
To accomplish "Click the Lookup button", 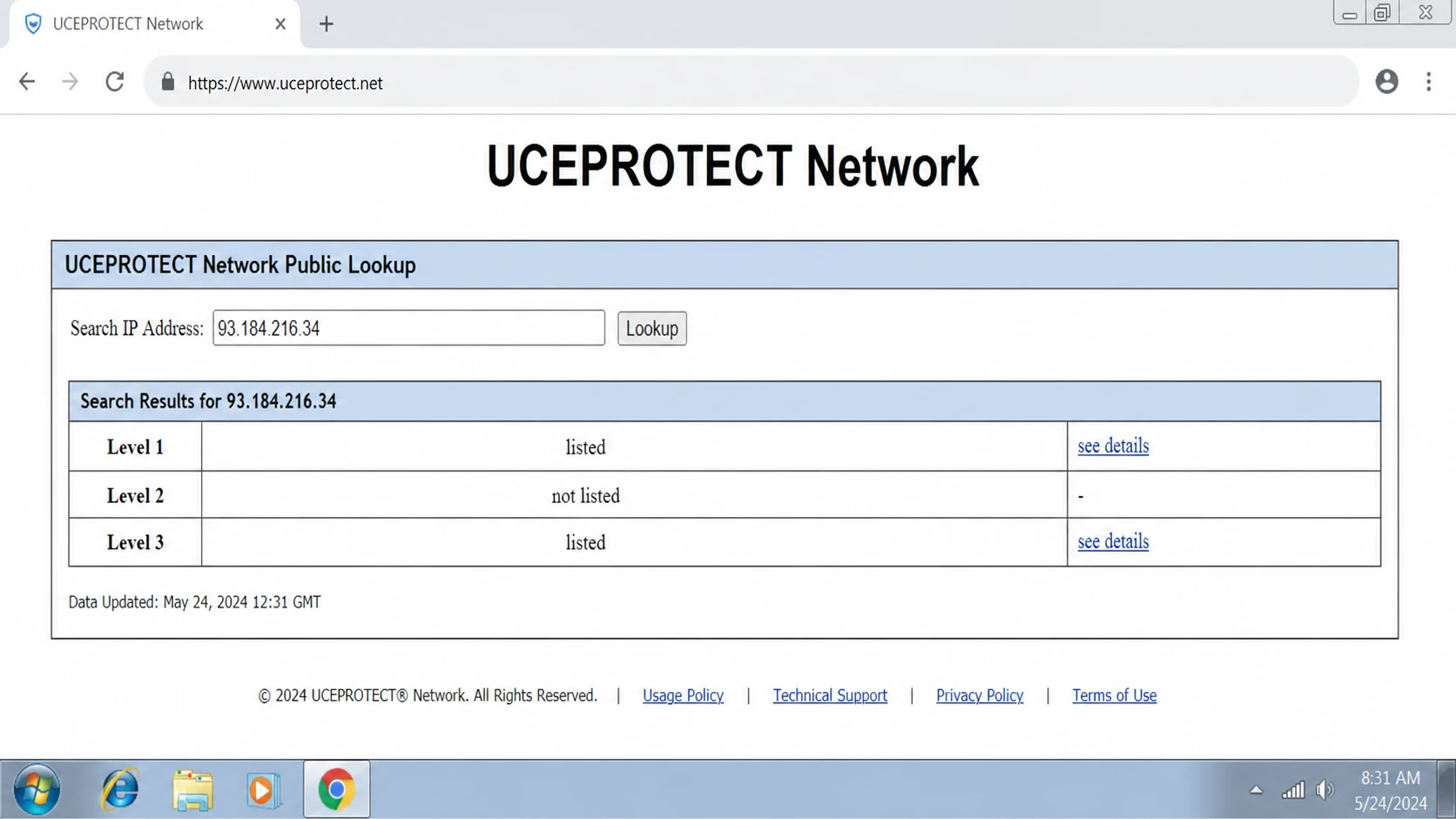I will coord(652,328).
